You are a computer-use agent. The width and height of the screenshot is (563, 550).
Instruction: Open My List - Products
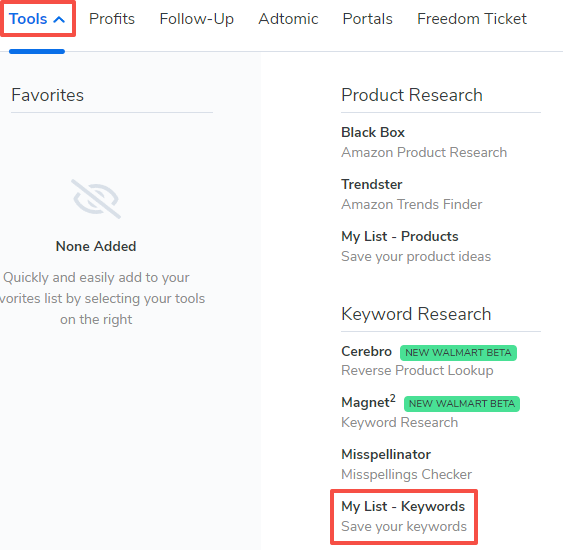click(x=416, y=246)
